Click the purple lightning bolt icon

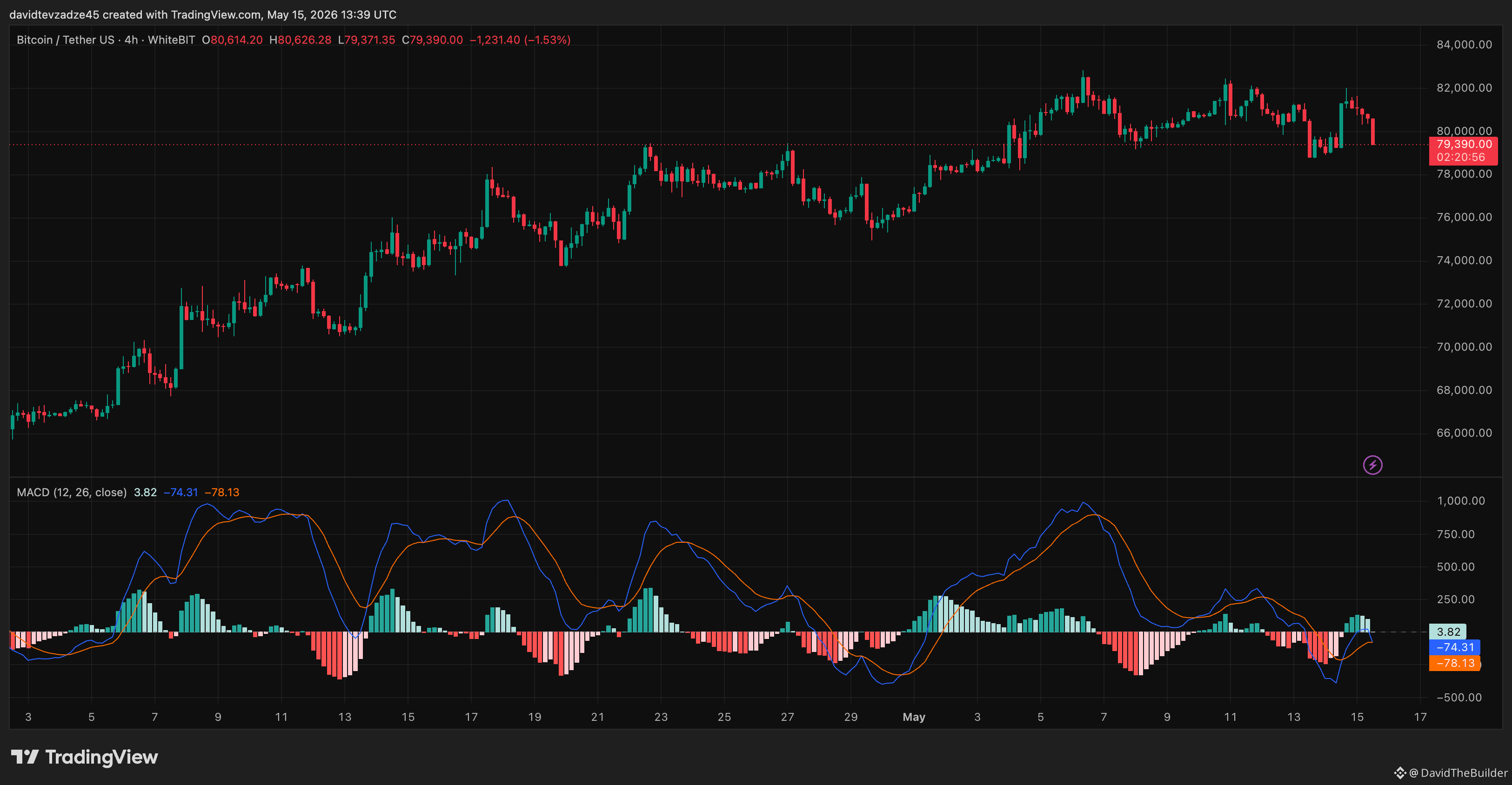click(1372, 465)
